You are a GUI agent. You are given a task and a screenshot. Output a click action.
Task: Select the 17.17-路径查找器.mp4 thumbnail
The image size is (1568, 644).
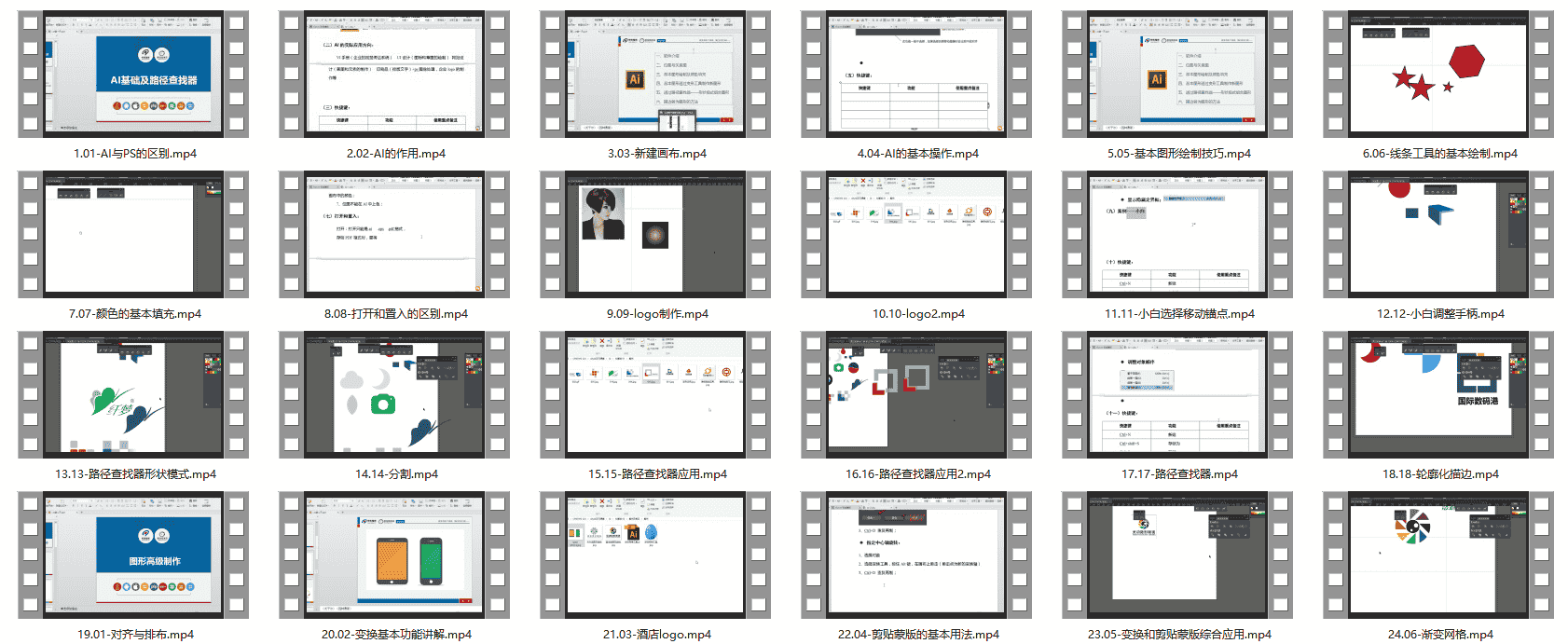1177,395
